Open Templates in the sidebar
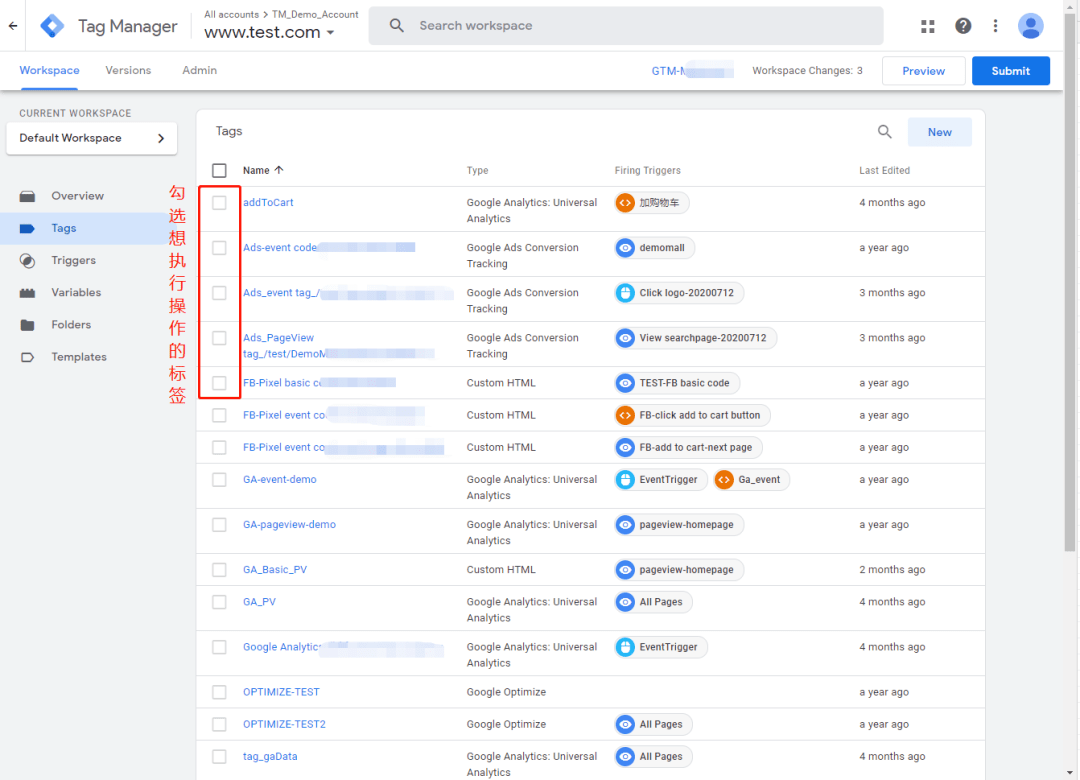The height and width of the screenshot is (780, 1080). tap(79, 357)
